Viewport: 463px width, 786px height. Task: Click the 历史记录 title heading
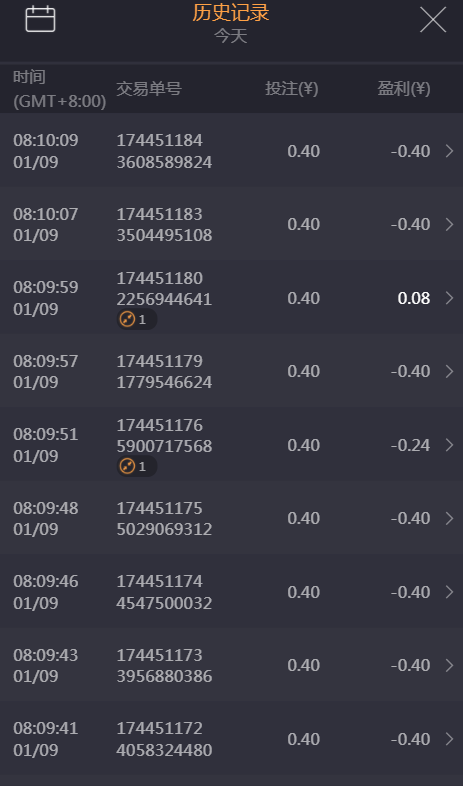pyautogui.click(x=231, y=13)
